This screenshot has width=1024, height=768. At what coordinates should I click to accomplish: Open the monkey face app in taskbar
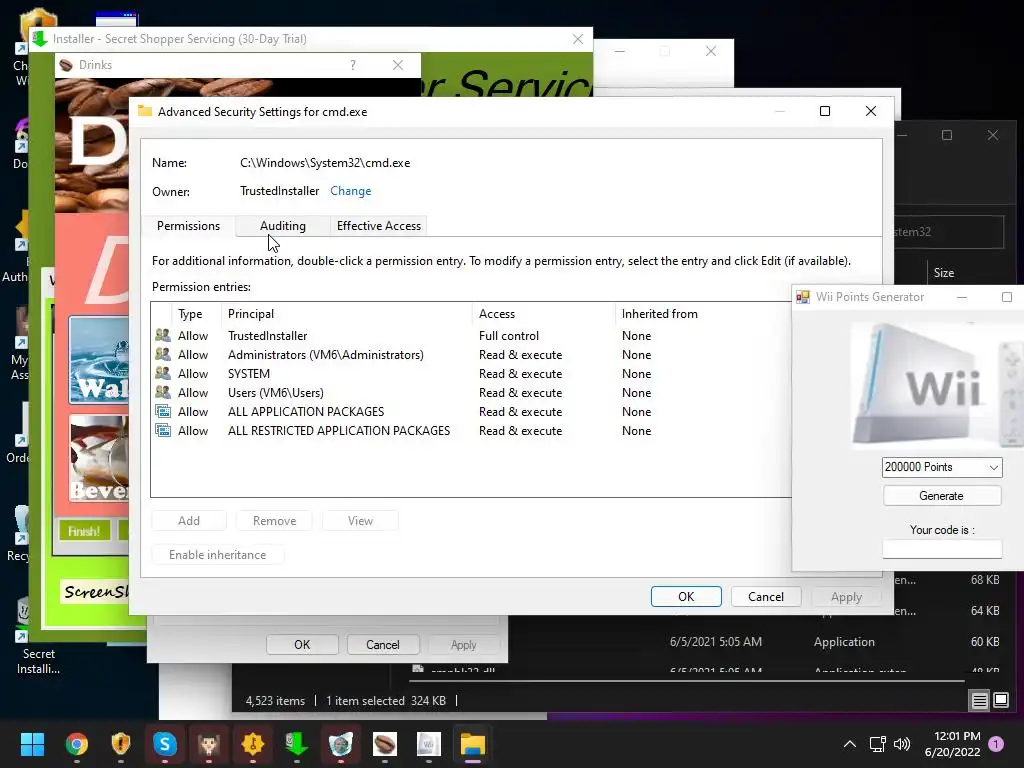(208, 744)
